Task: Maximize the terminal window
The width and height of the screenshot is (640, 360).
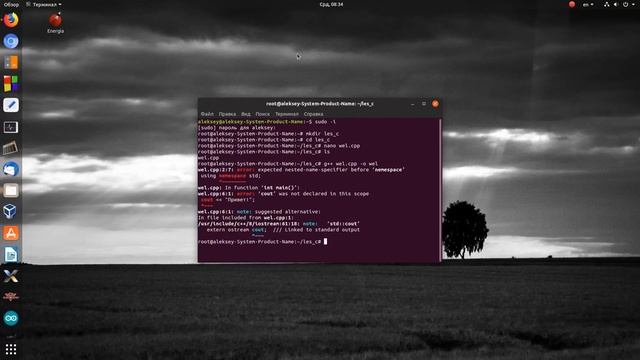Action: [424, 104]
